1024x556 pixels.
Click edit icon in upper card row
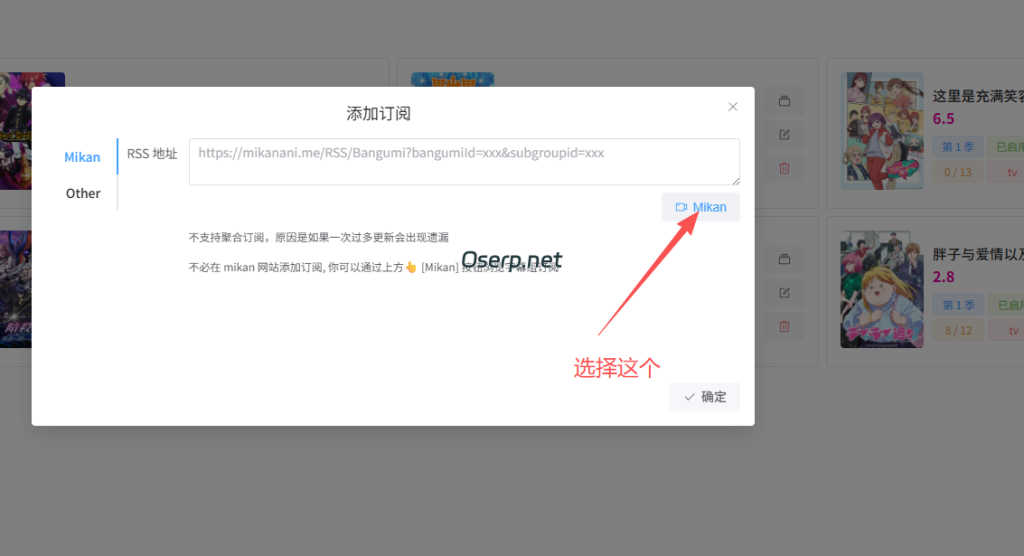pos(784,135)
